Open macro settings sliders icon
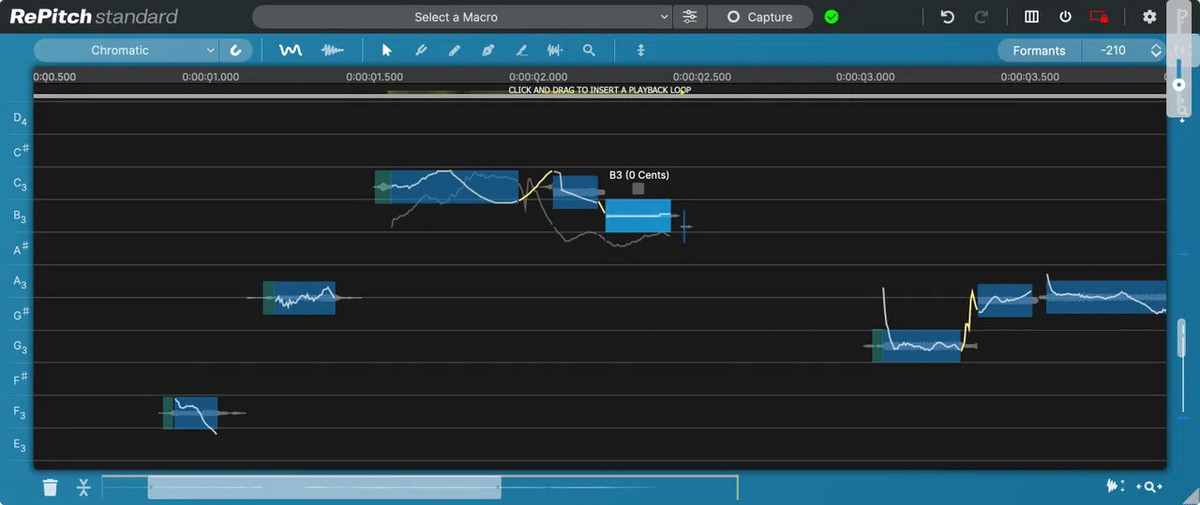This screenshot has height=505, width=1200. point(690,17)
